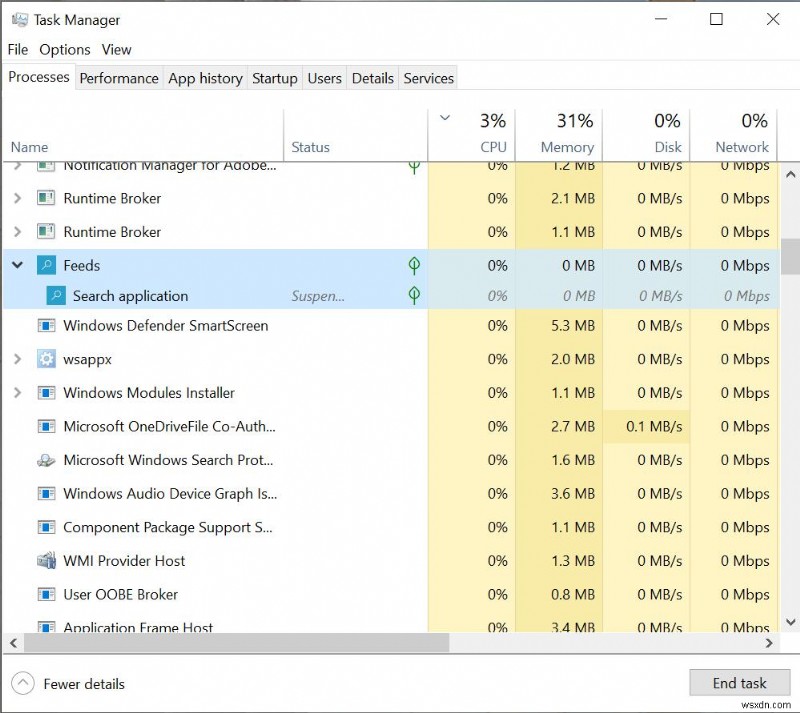Click the User OOBE Broker icon
The width and height of the screenshot is (800, 713).
pyautogui.click(x=46, y=595)
